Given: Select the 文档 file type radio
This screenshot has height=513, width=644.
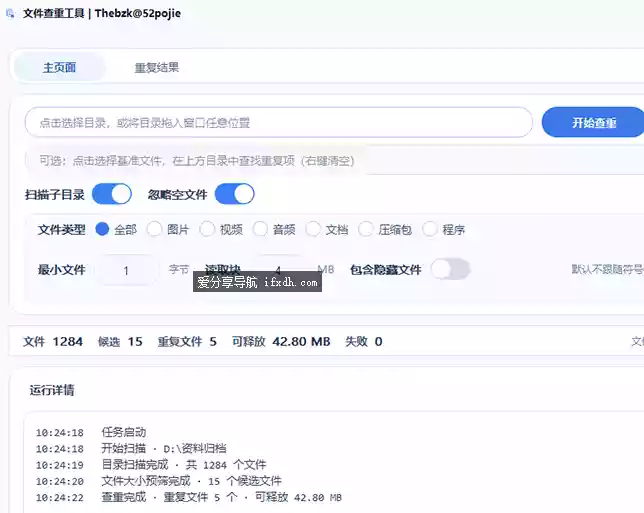Looking at the screenshot, I should 313,229.
